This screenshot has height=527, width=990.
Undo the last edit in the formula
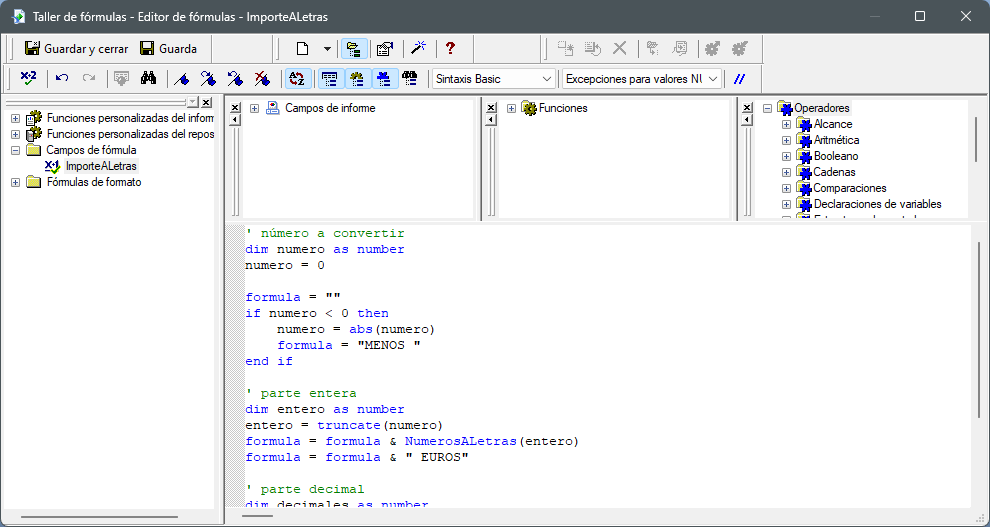click(62, 78)
